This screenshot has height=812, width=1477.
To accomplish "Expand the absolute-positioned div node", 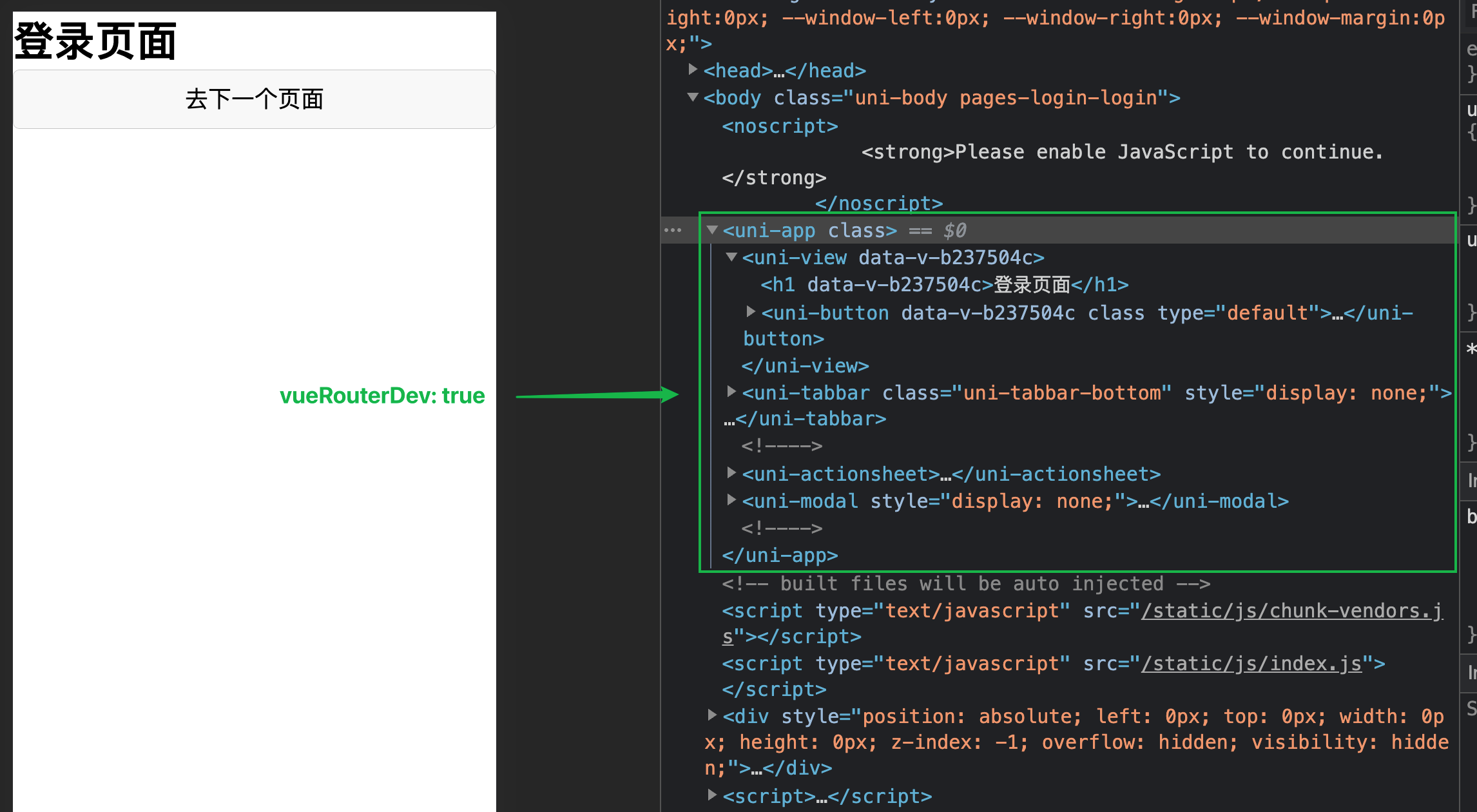I will [712, 715].
